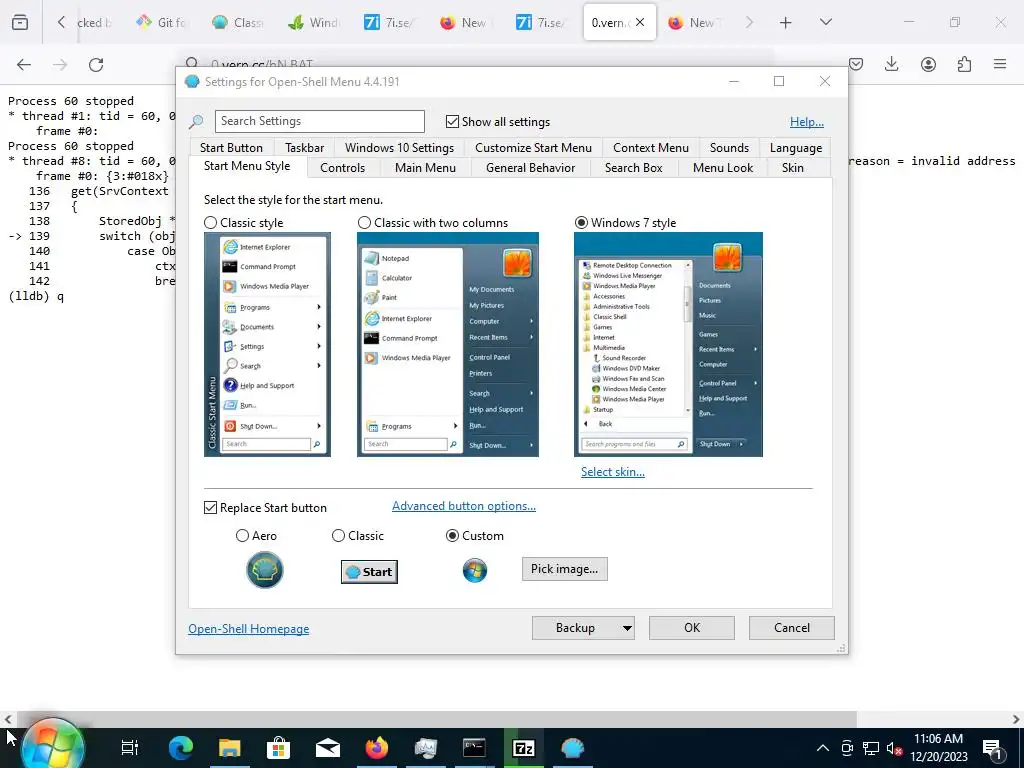Click the muted volume tray icon

coord(894,748)
